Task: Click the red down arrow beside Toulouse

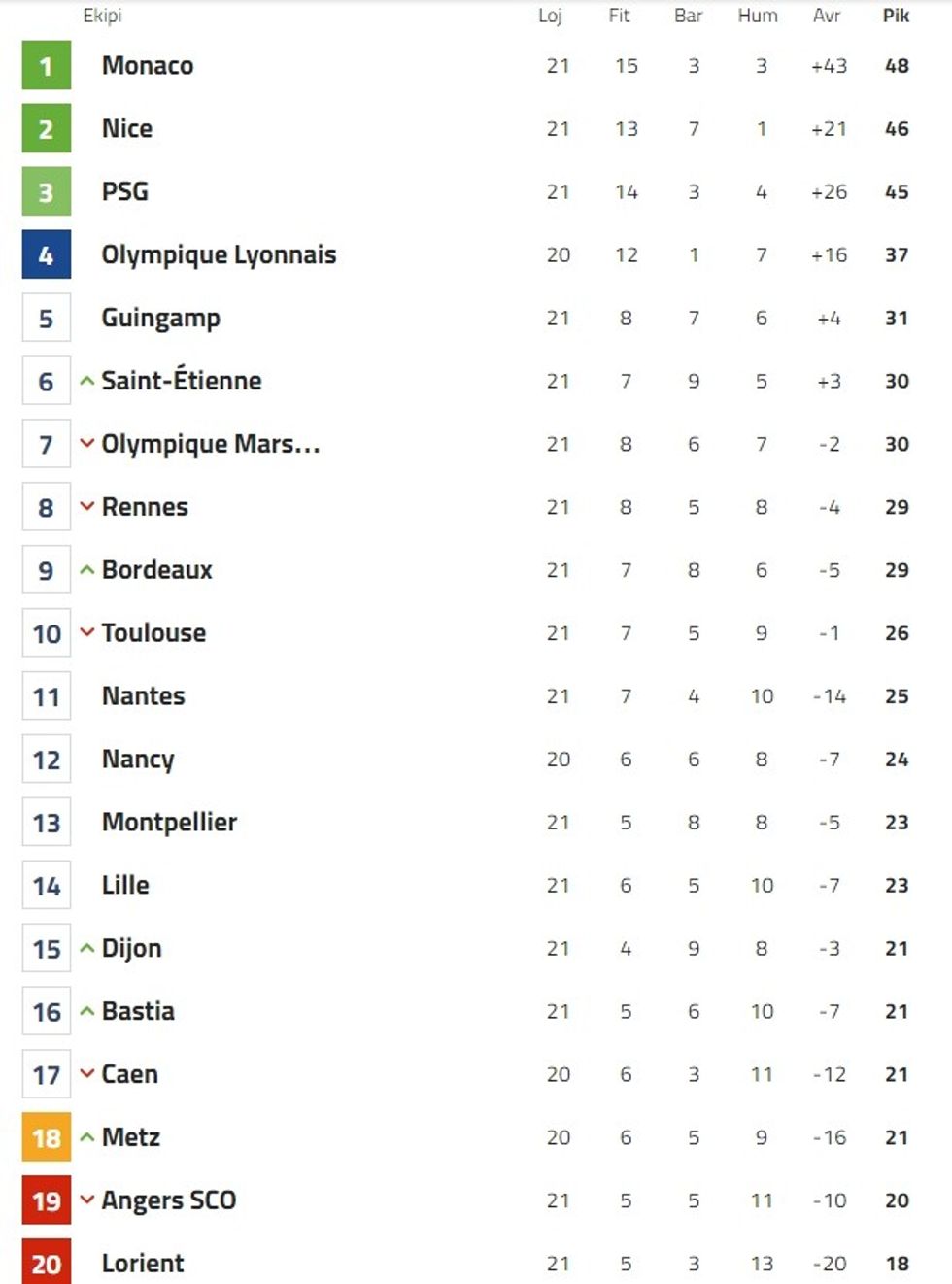Action: pos(87,632)
